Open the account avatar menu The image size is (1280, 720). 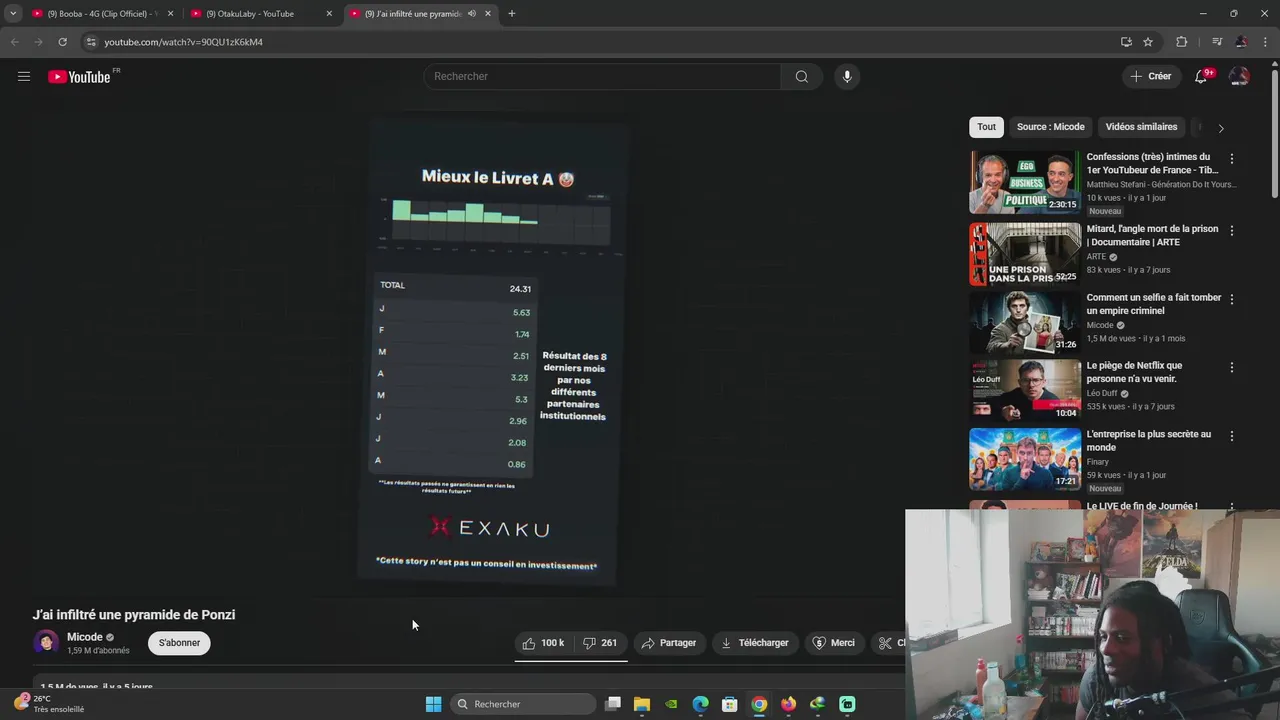pyautogui.click(x=1239, y=76)
